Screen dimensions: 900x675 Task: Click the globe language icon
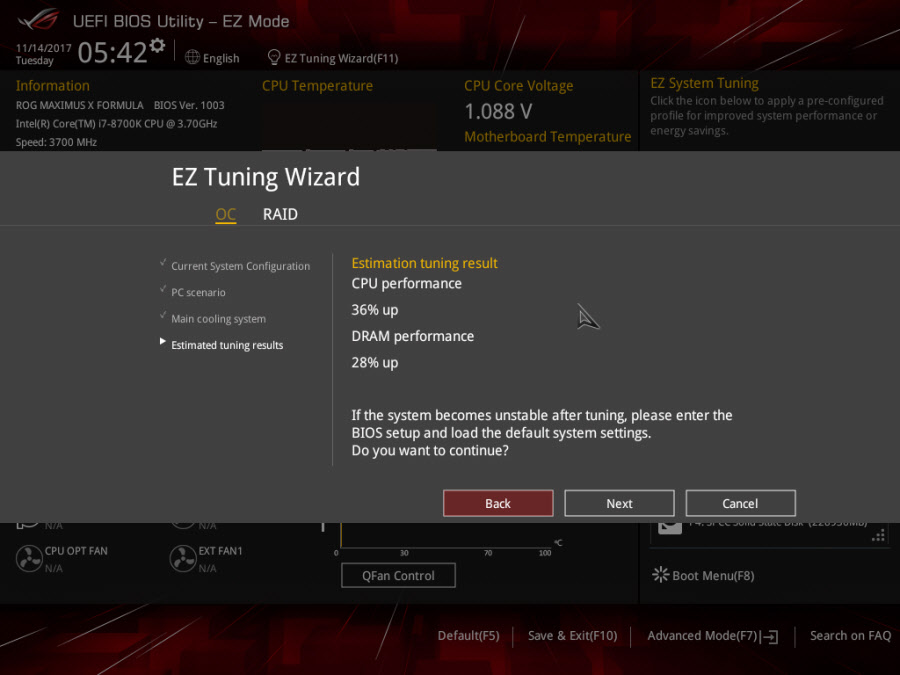[x=193, y=57]
